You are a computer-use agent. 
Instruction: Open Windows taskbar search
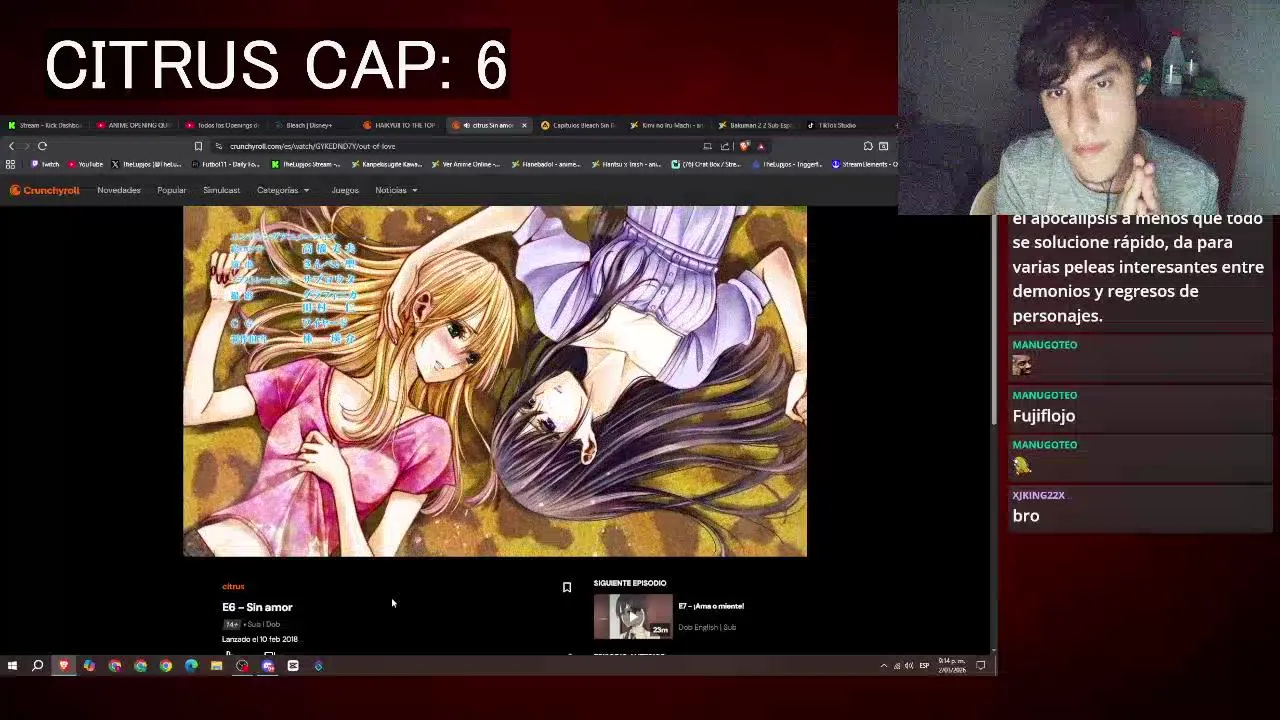pyautogui.click(x=37, y=666)
